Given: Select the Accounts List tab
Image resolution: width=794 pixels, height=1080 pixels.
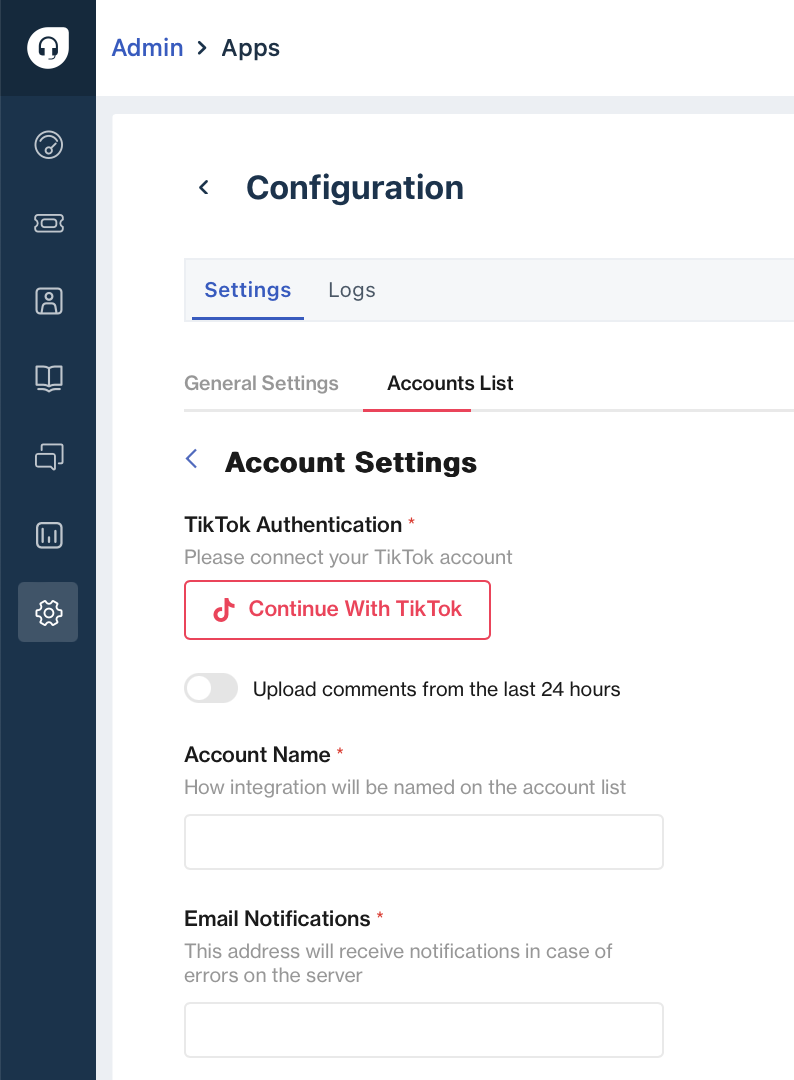Looking at the screenshot, I should point(450,383).
